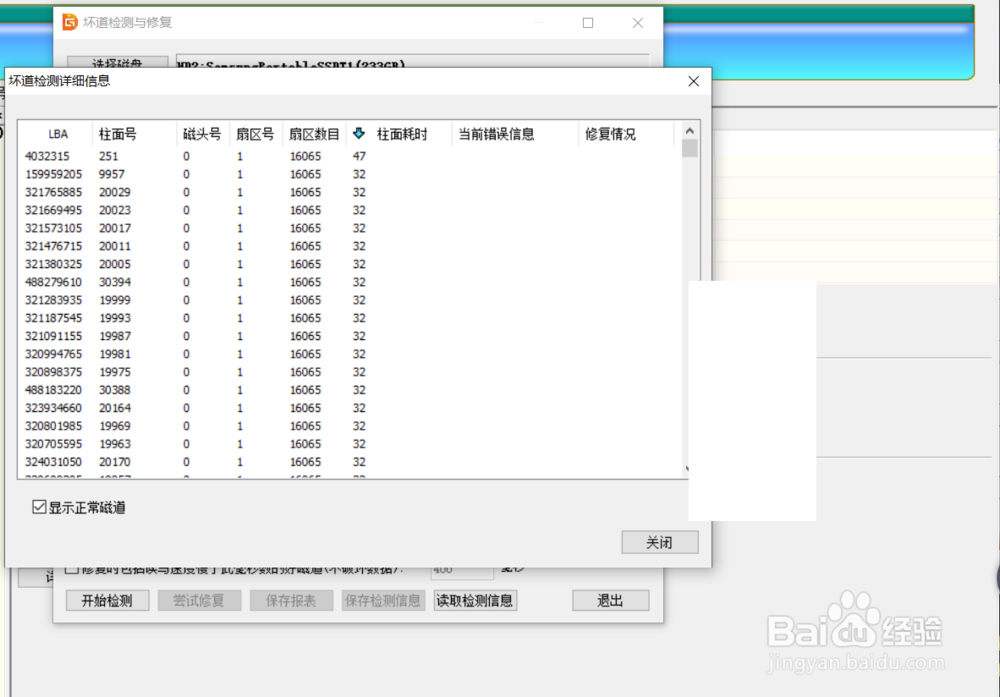The width and height of the screenshot is (1000, 697).
Task: Select the row with LBA 320705595
Action: pyautogui.click(x=351, y=444)
